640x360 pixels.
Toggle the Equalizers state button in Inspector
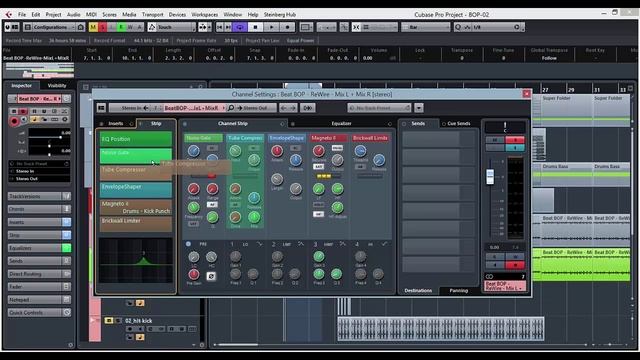pos(66,248)
